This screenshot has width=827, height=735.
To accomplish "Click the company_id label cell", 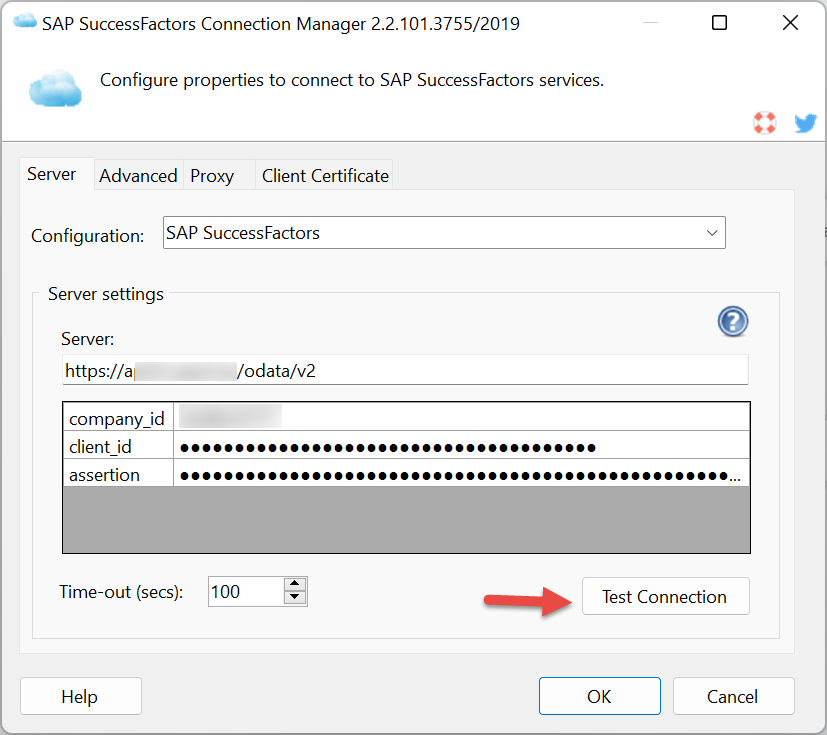I will 118,417.
